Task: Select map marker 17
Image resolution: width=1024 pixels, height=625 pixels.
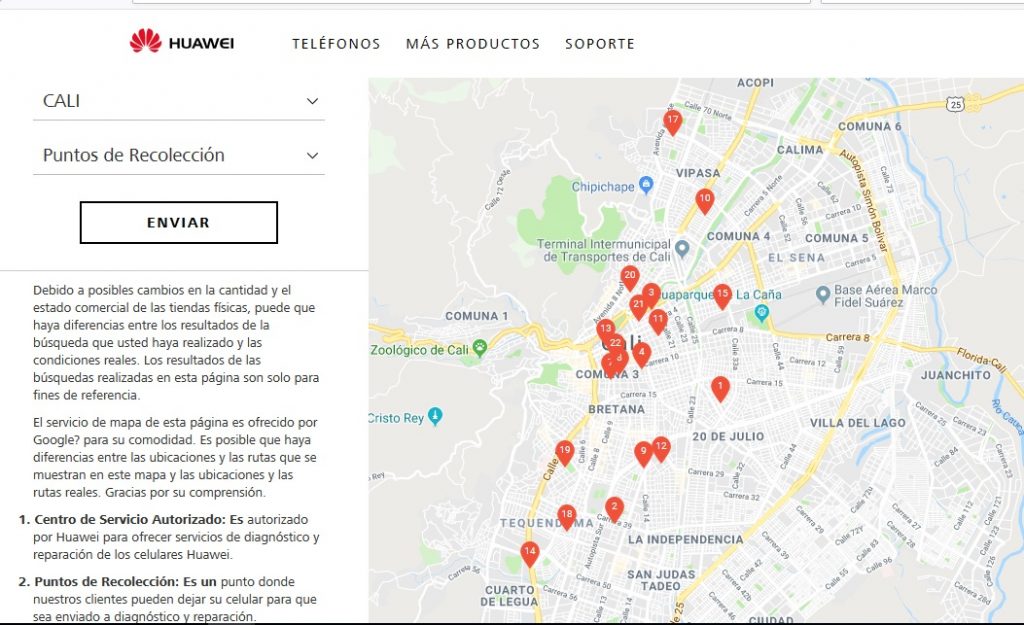Action: pos(673,122)
